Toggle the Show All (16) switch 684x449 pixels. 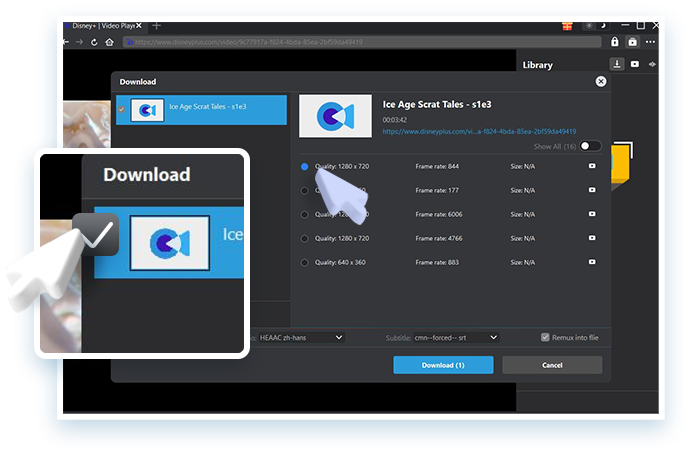[589, 146]
